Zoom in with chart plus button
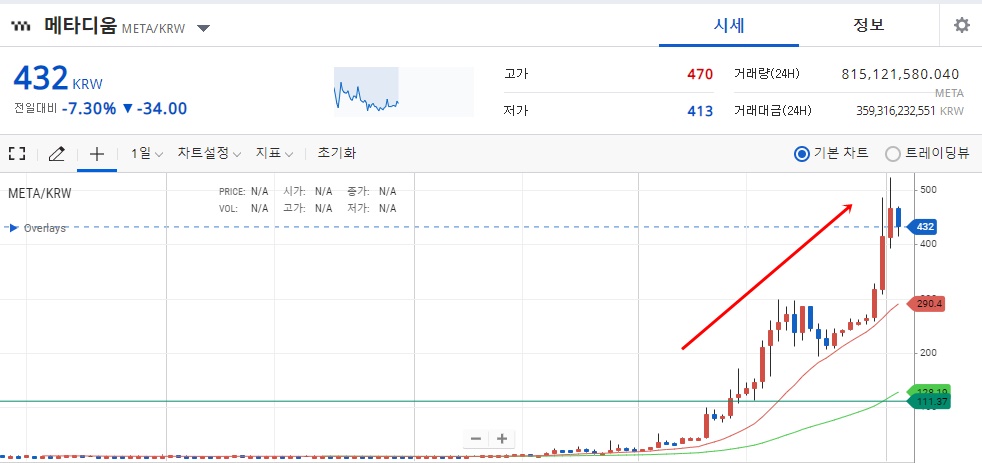Viewport: 982px width, 463px height. coord(502,439)
